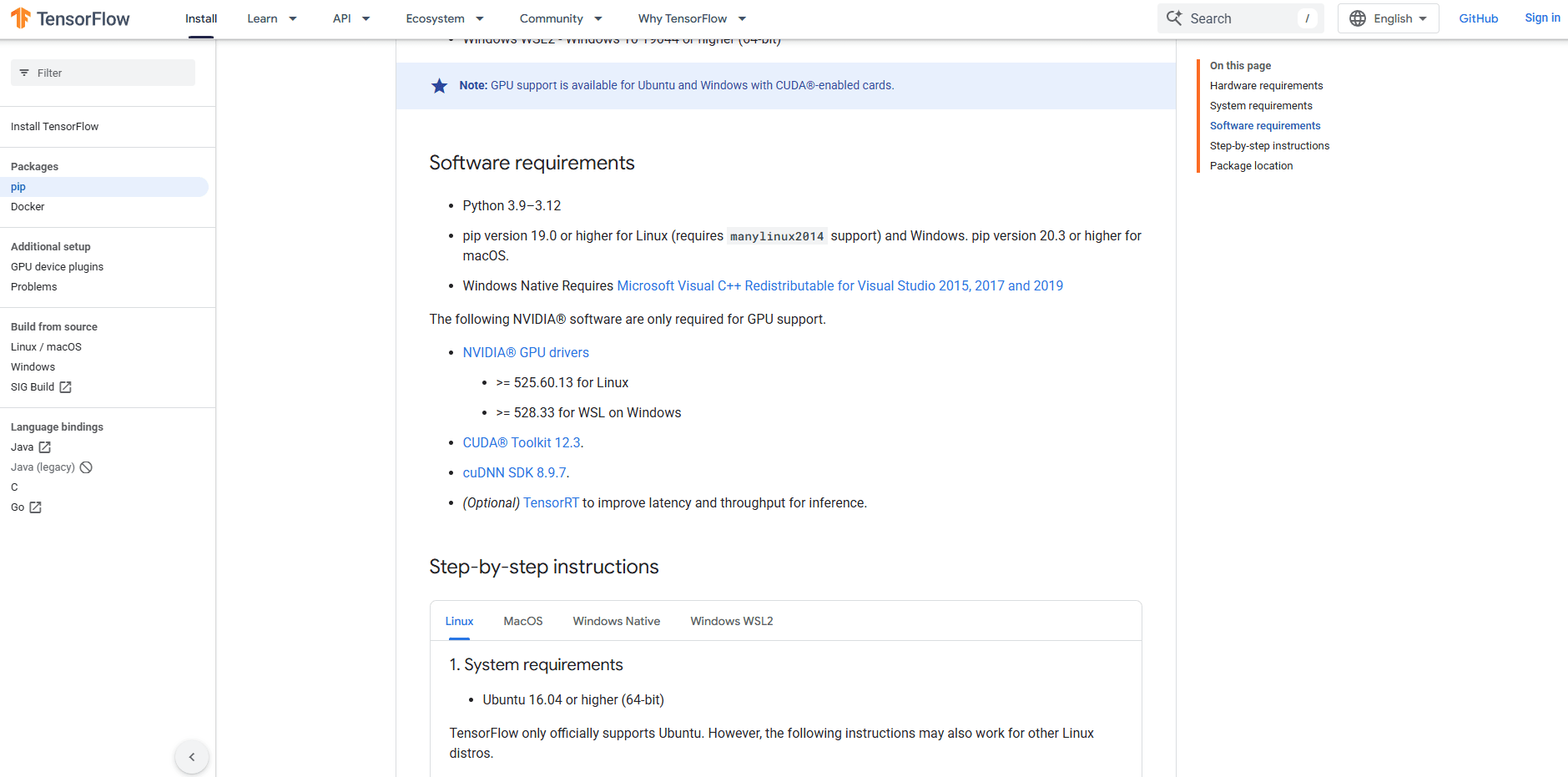Expand the Ecosystem dropdown arrow
Screen dimensions: 1568x777
(x=480, y=18)
